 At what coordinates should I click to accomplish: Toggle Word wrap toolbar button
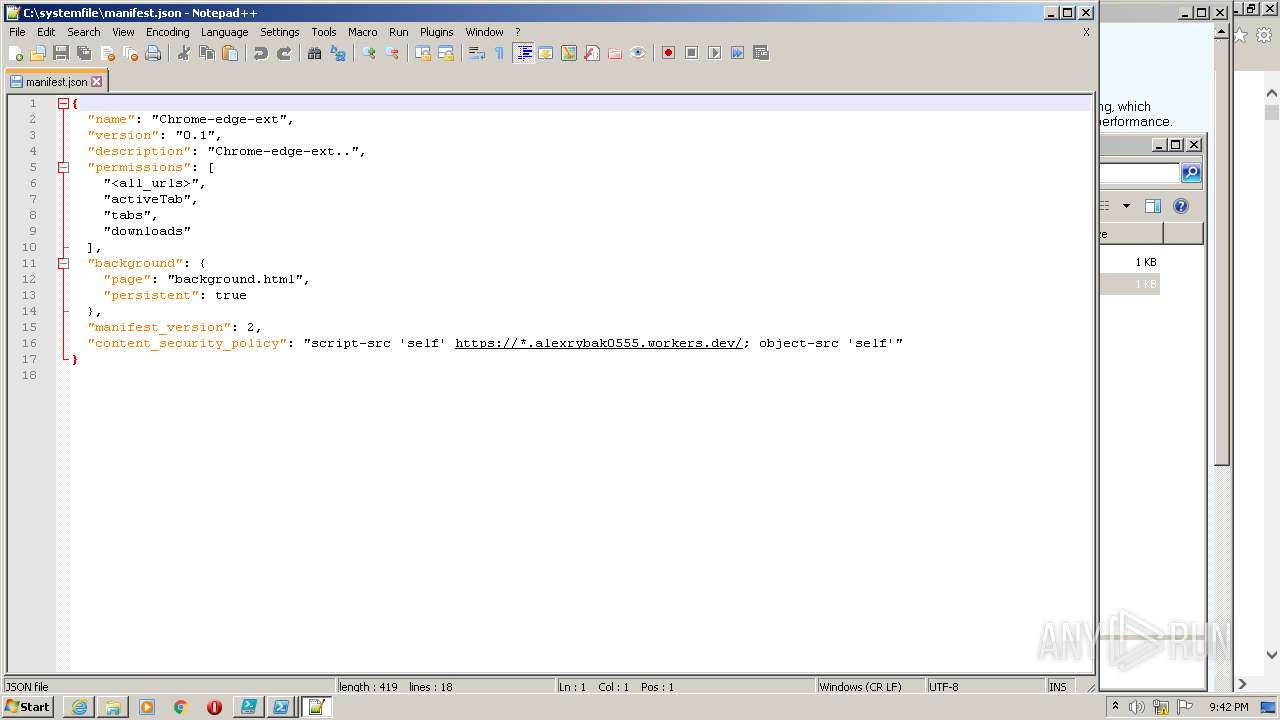[477, 53]
